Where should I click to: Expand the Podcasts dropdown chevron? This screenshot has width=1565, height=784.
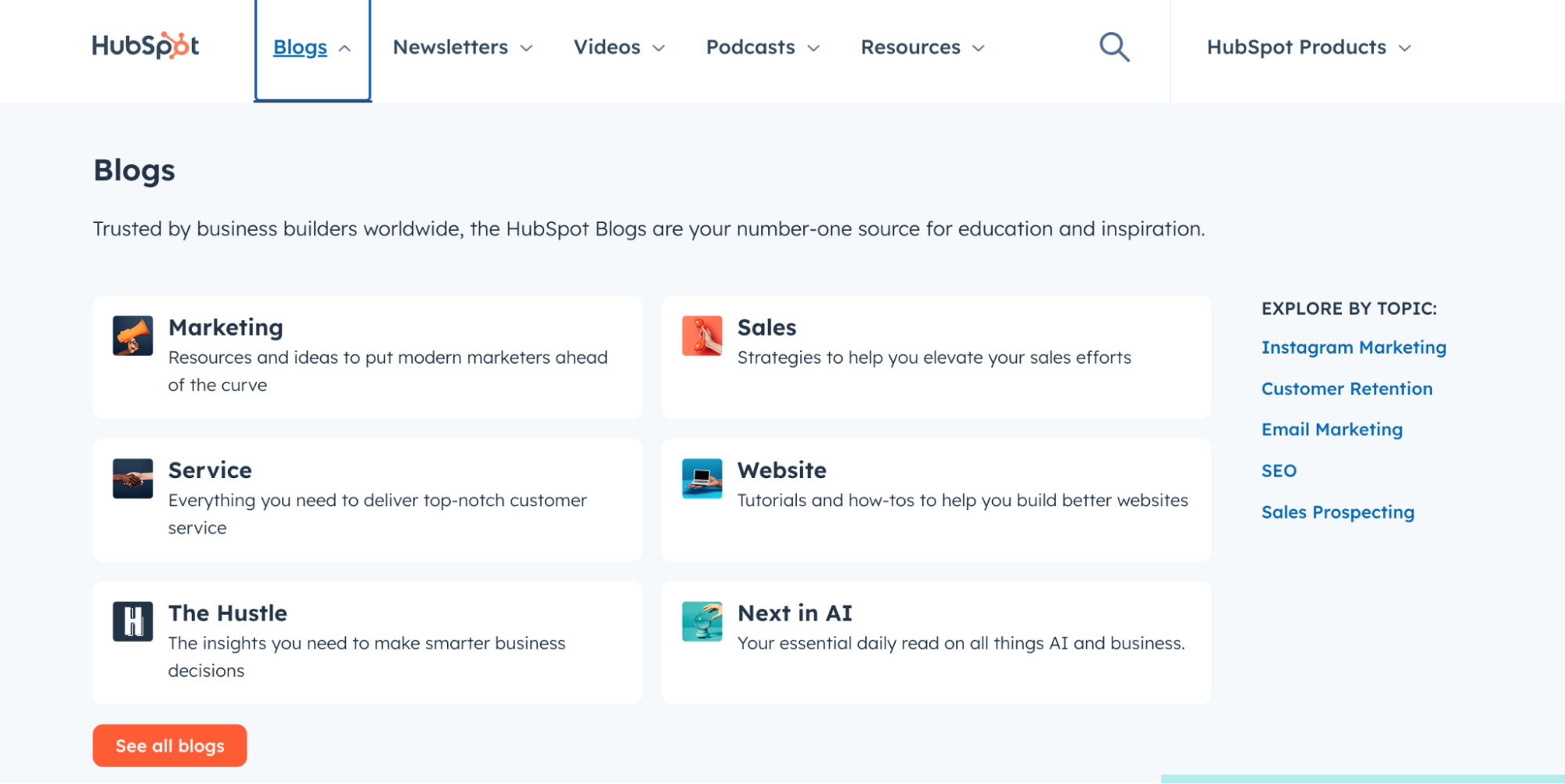click(x=814, y=49)
